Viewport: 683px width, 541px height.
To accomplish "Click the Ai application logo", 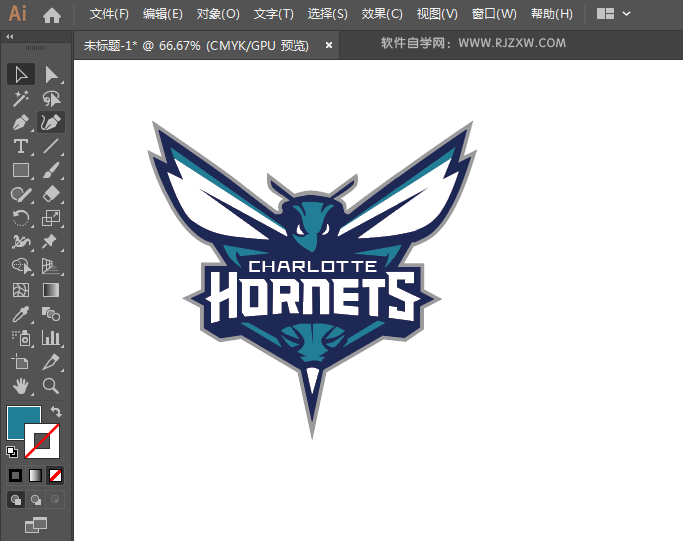I will click(x=18, y=14).
